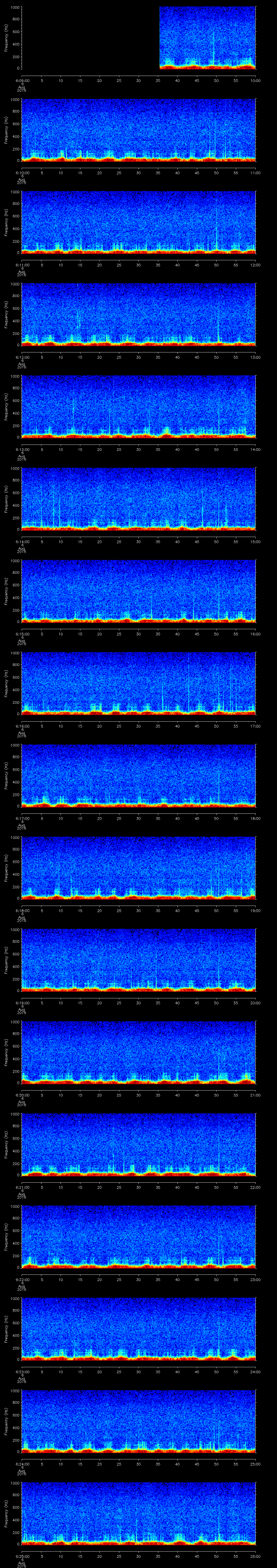
Task: Click the spectrogram beginning at 6:10:00
Action: coord(139,130)
